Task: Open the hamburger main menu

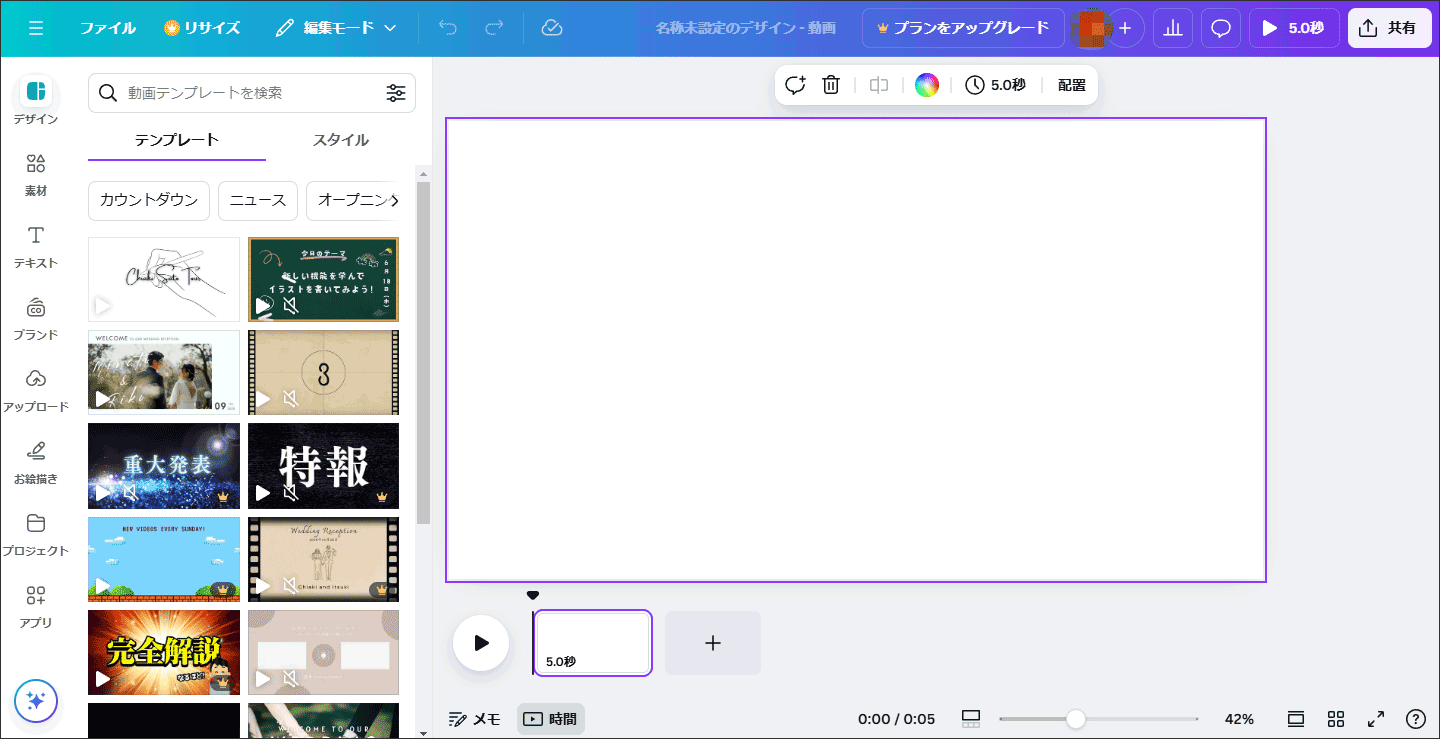Action: point(36,28)
